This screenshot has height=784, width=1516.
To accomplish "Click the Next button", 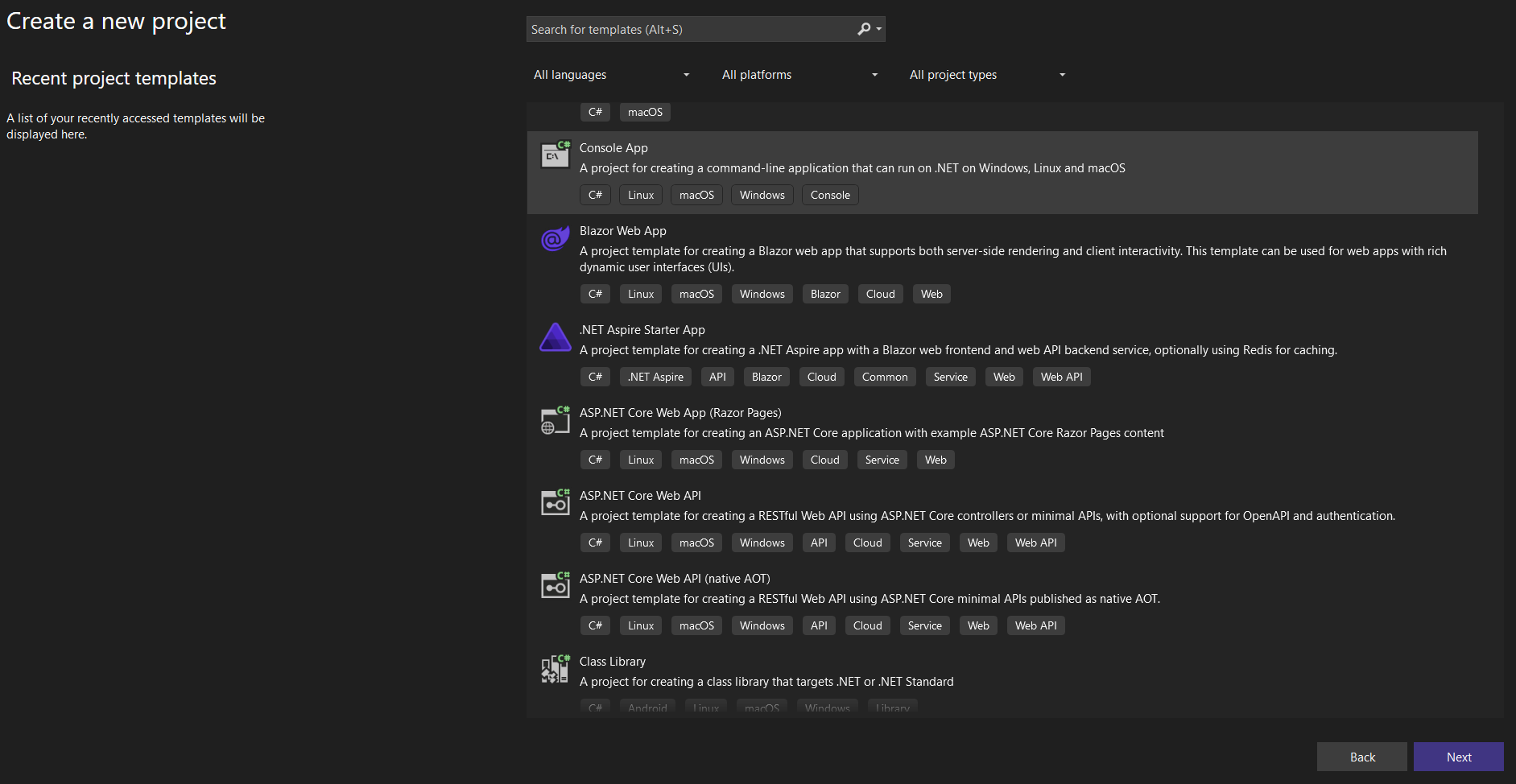I will pos(1459,757).
